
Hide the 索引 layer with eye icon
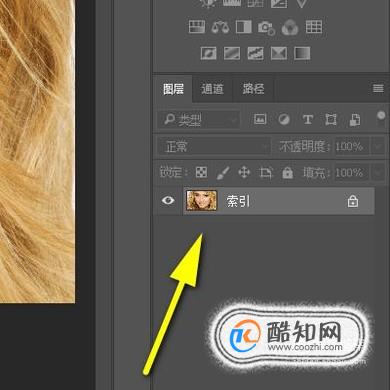168,201
